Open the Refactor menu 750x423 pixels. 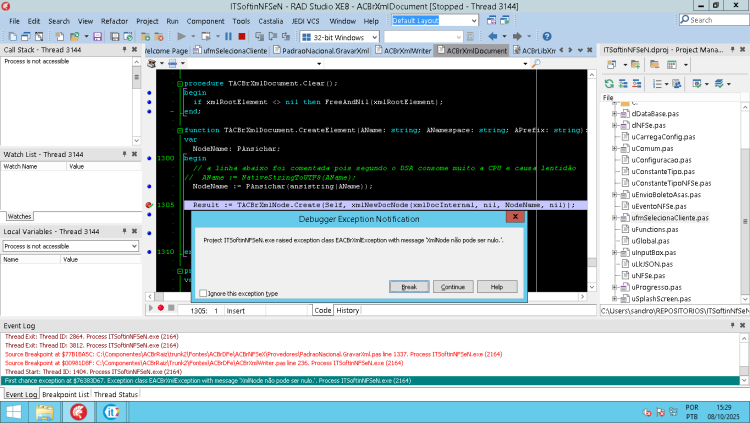pos(114,21)
